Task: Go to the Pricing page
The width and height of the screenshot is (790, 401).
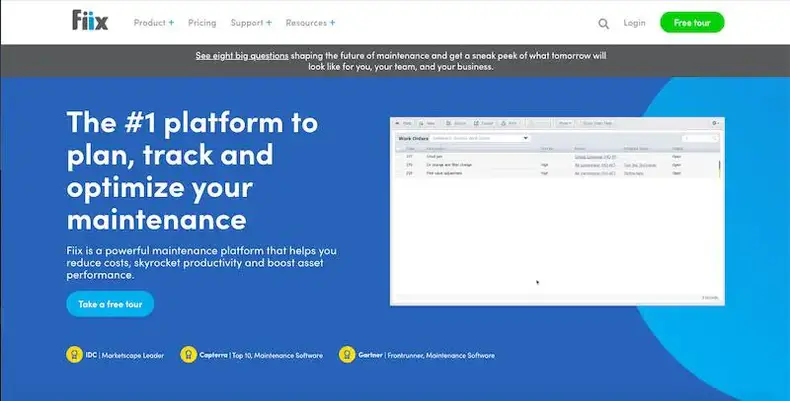Action: [202, 23]
